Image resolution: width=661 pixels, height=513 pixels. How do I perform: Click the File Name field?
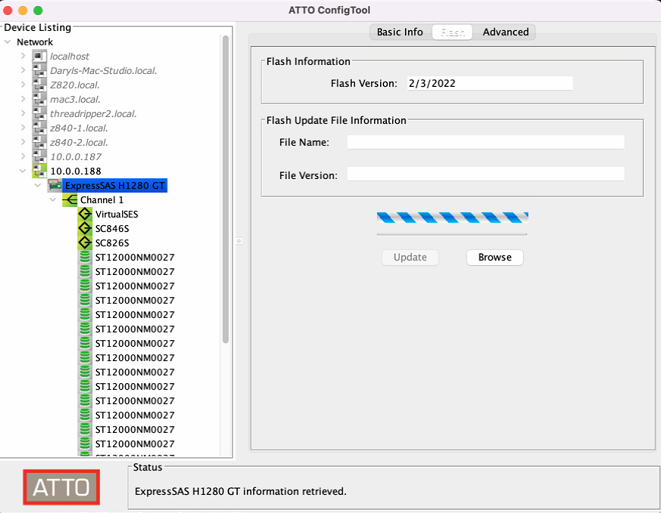[x=486, y=142]
